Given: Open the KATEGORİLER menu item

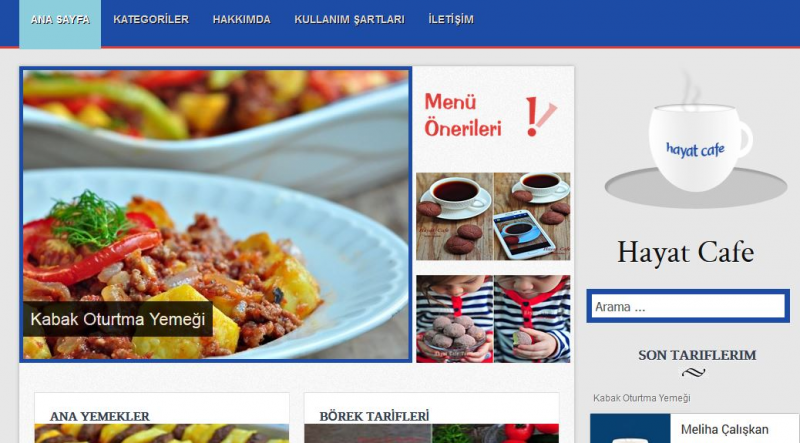Looking at the screenshot, I should pos(151,19).
